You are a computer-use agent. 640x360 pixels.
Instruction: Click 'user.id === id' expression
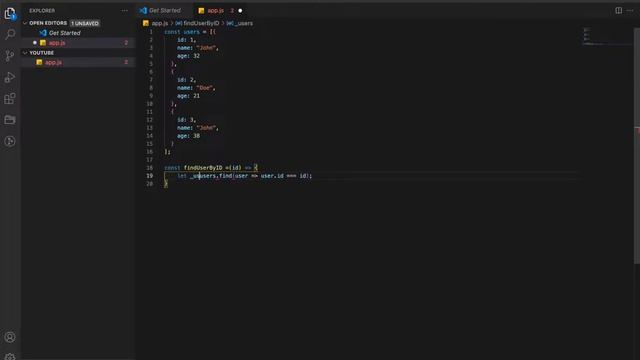[284, 176]
